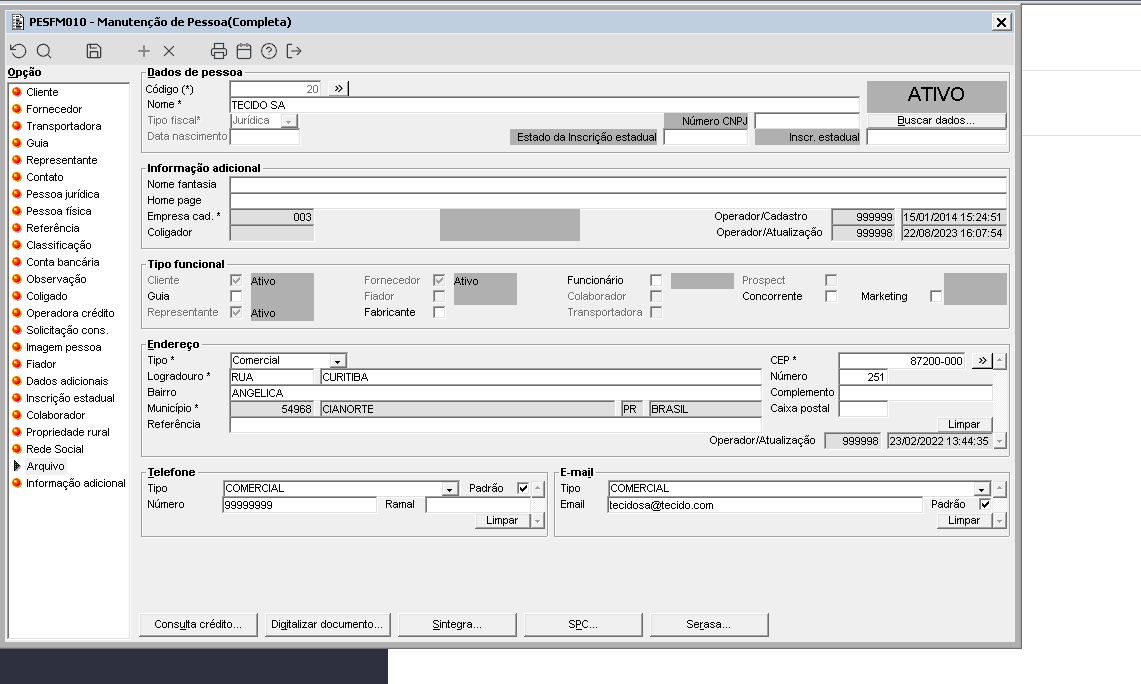Click the Nome fantasia input field
This screenshot has height=684, width=1141.
click(619, 184)
